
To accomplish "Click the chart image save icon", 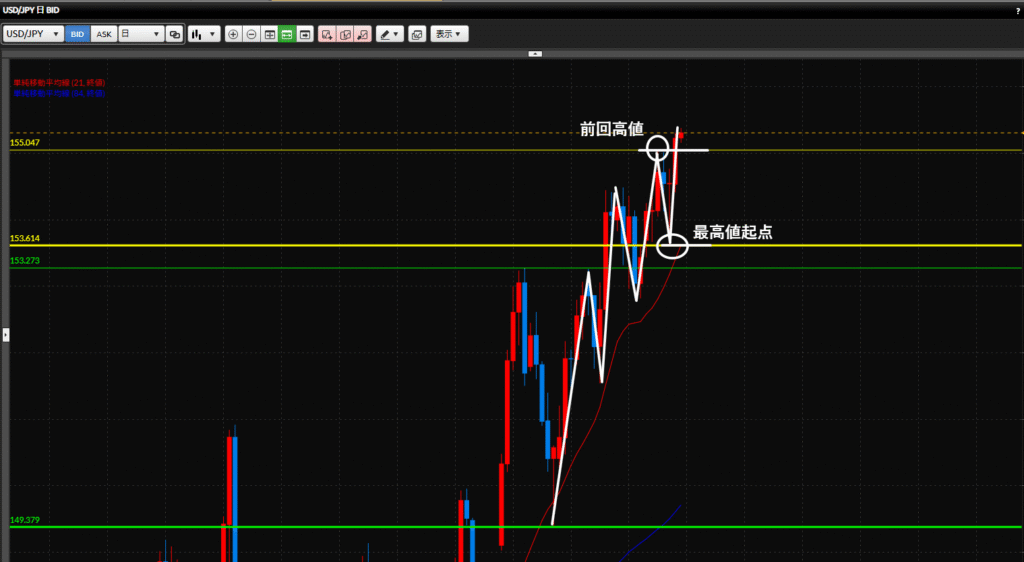I will click(x=417, y=34).
